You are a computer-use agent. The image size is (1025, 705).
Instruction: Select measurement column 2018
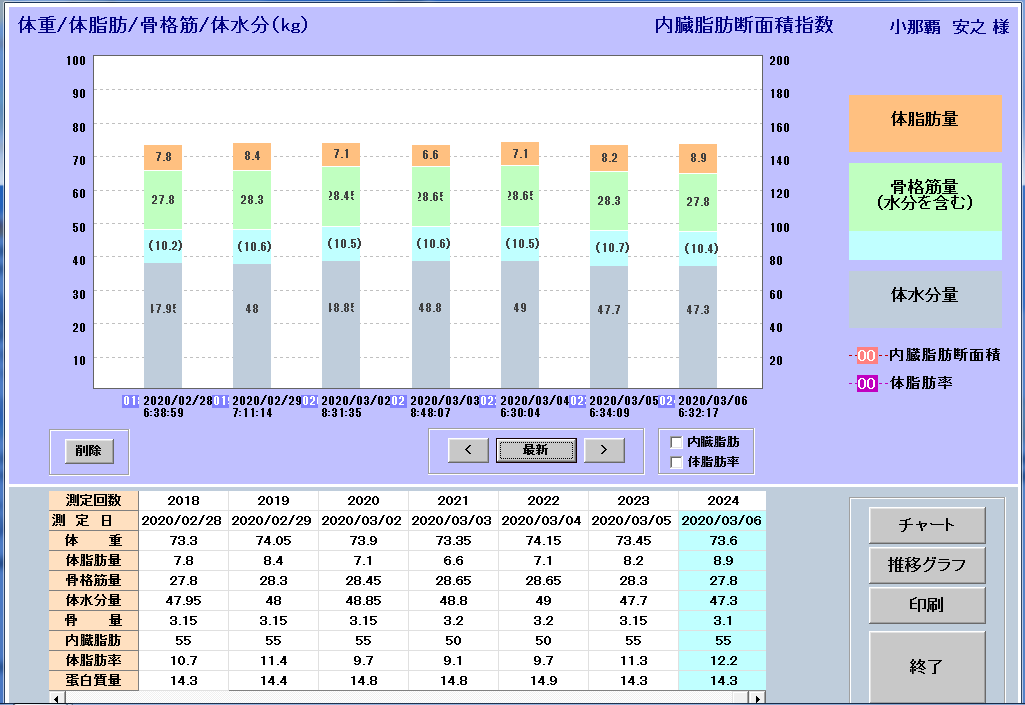coord(184,501)
